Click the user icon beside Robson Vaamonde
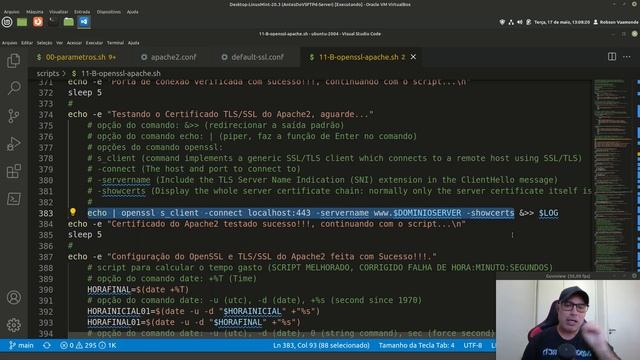Screen dimensions: 640x360 coord(596,22)
